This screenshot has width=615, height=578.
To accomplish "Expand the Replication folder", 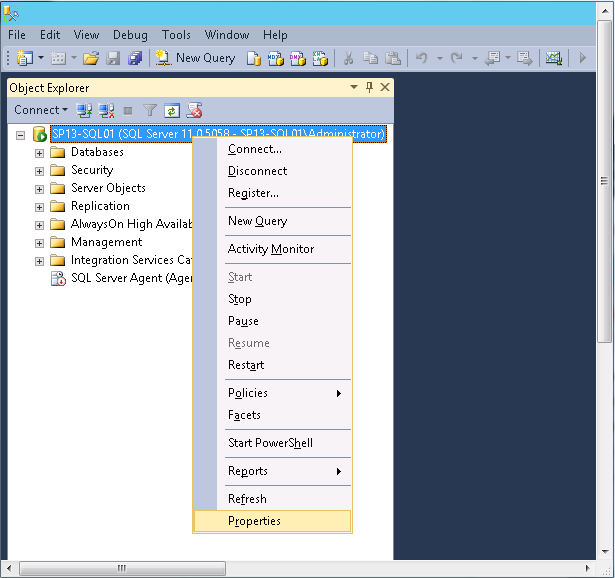I will [x=39, y=207].
